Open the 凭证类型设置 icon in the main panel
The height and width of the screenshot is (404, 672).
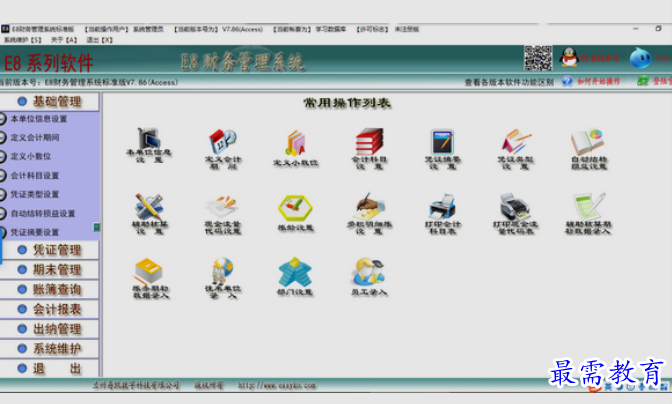pyautogui.click(x=516, y=148)
